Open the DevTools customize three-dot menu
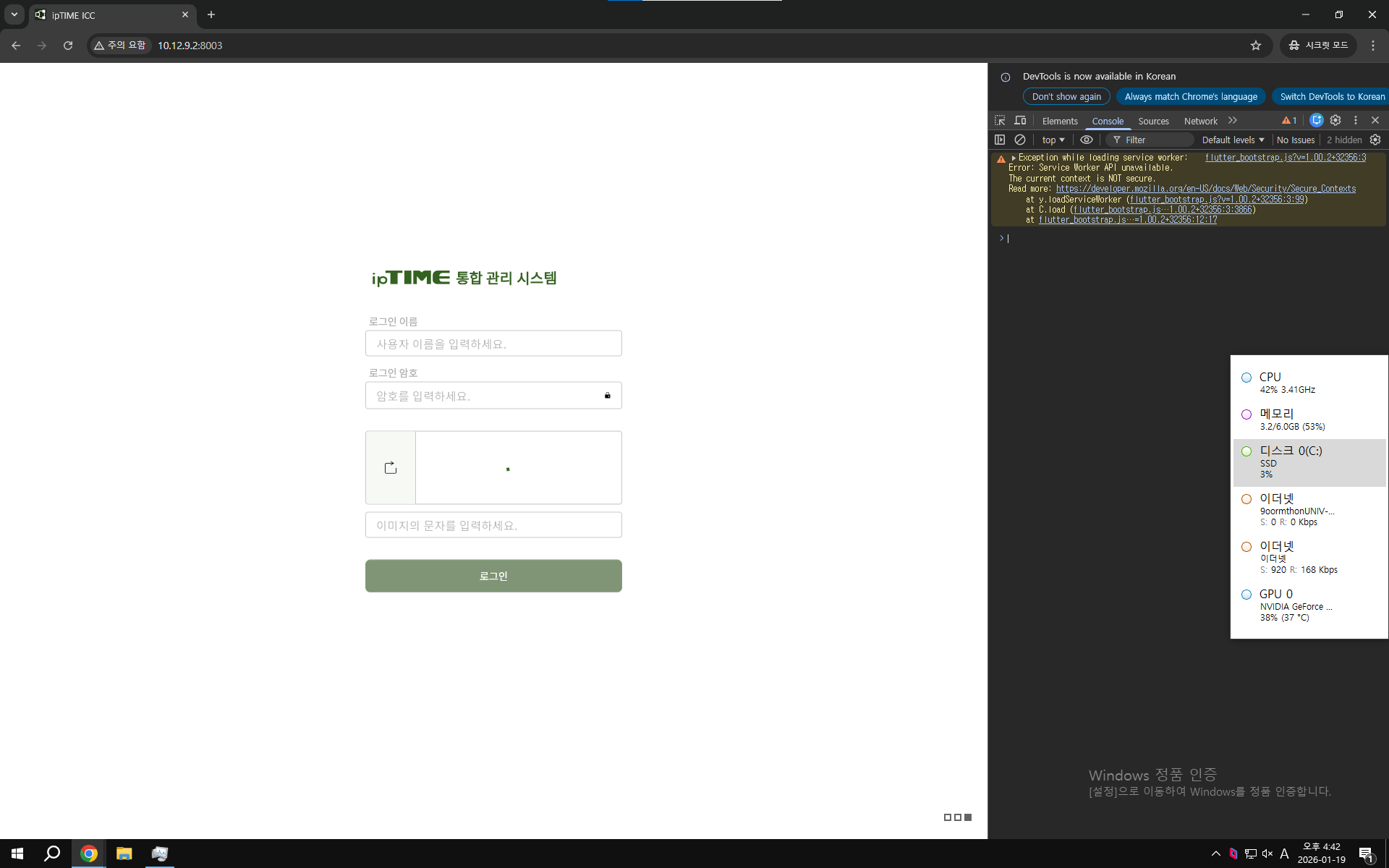Image resolution: width=1389 pixels, height=868 pixels. tap(1356, 121)
